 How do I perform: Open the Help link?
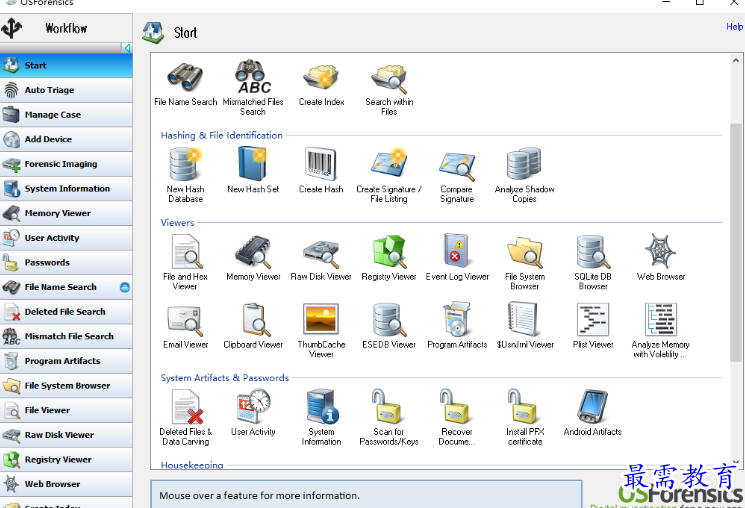(x=734, y=27)
